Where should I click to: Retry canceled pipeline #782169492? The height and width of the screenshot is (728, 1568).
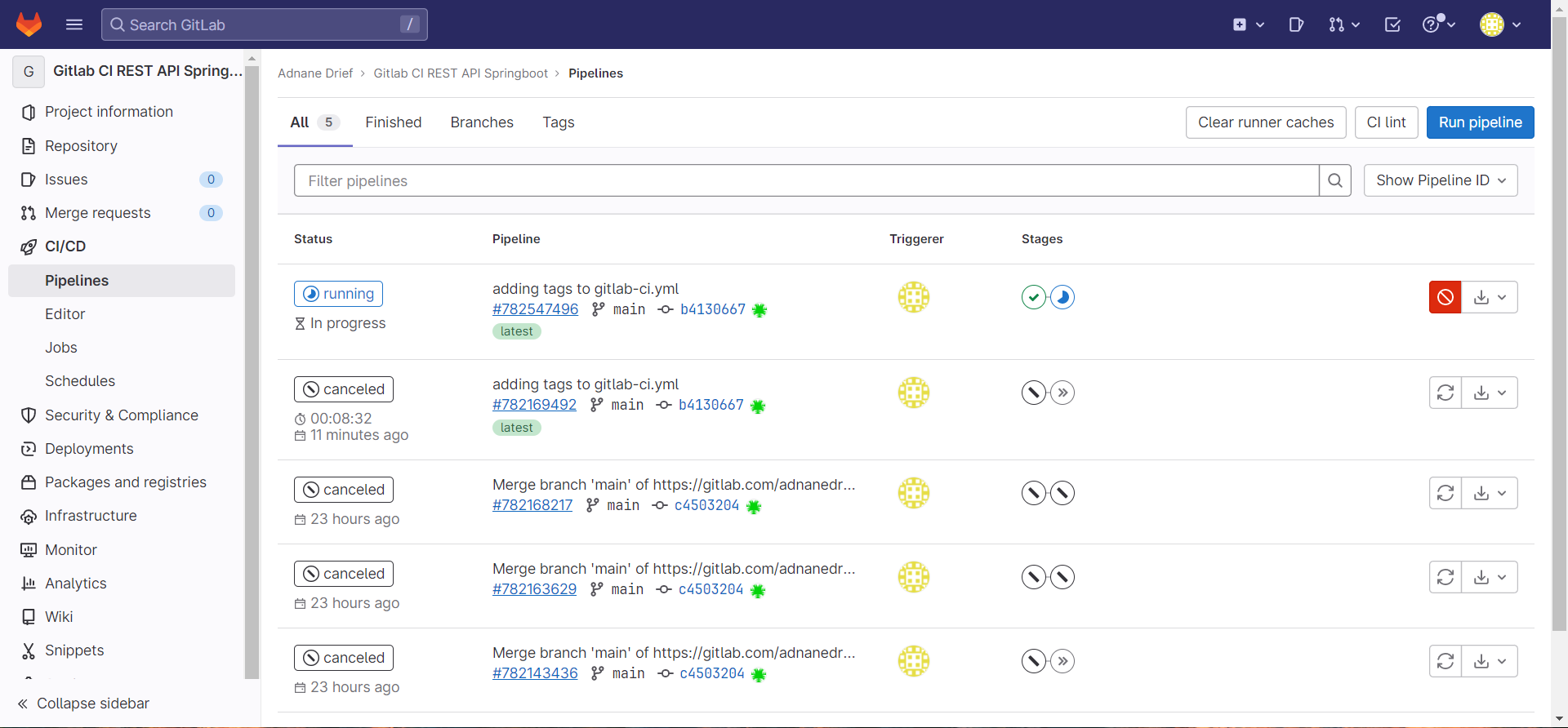1445,393
